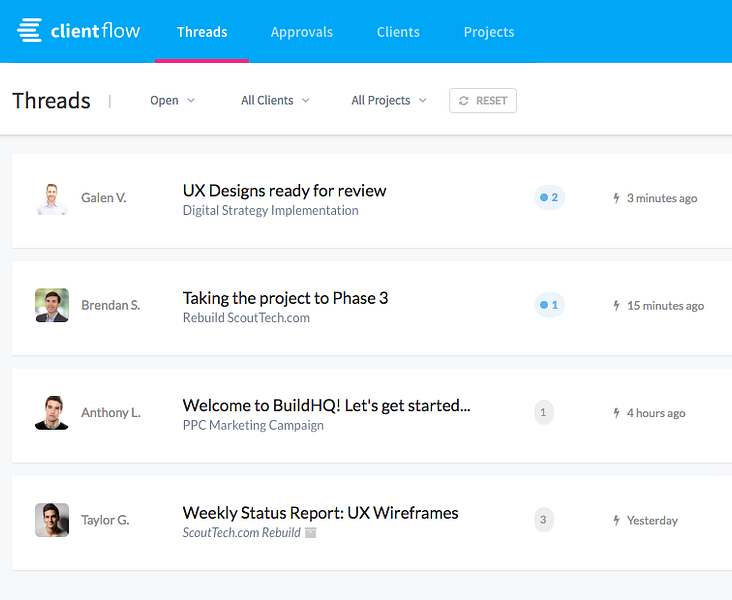Open the 'Open' status filter dropdown
Screen dimensions: 732x600
tap(172, 100)
